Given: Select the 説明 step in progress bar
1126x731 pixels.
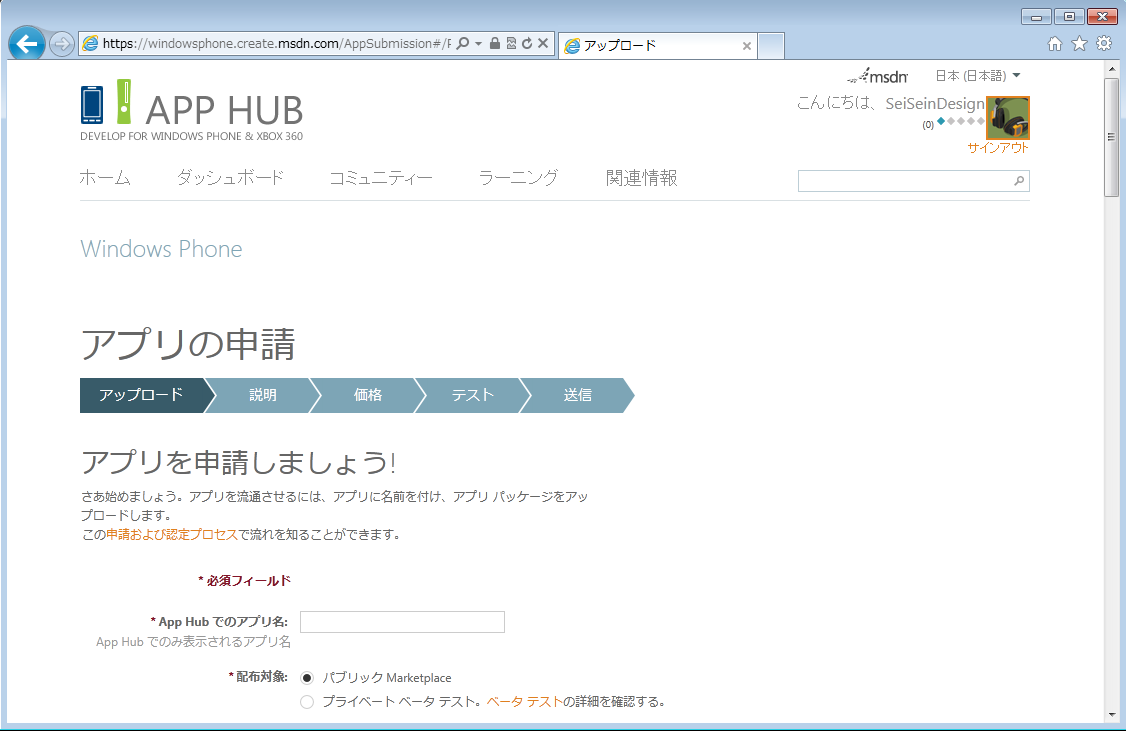Looking at the screenshot, I should point(263,395).
